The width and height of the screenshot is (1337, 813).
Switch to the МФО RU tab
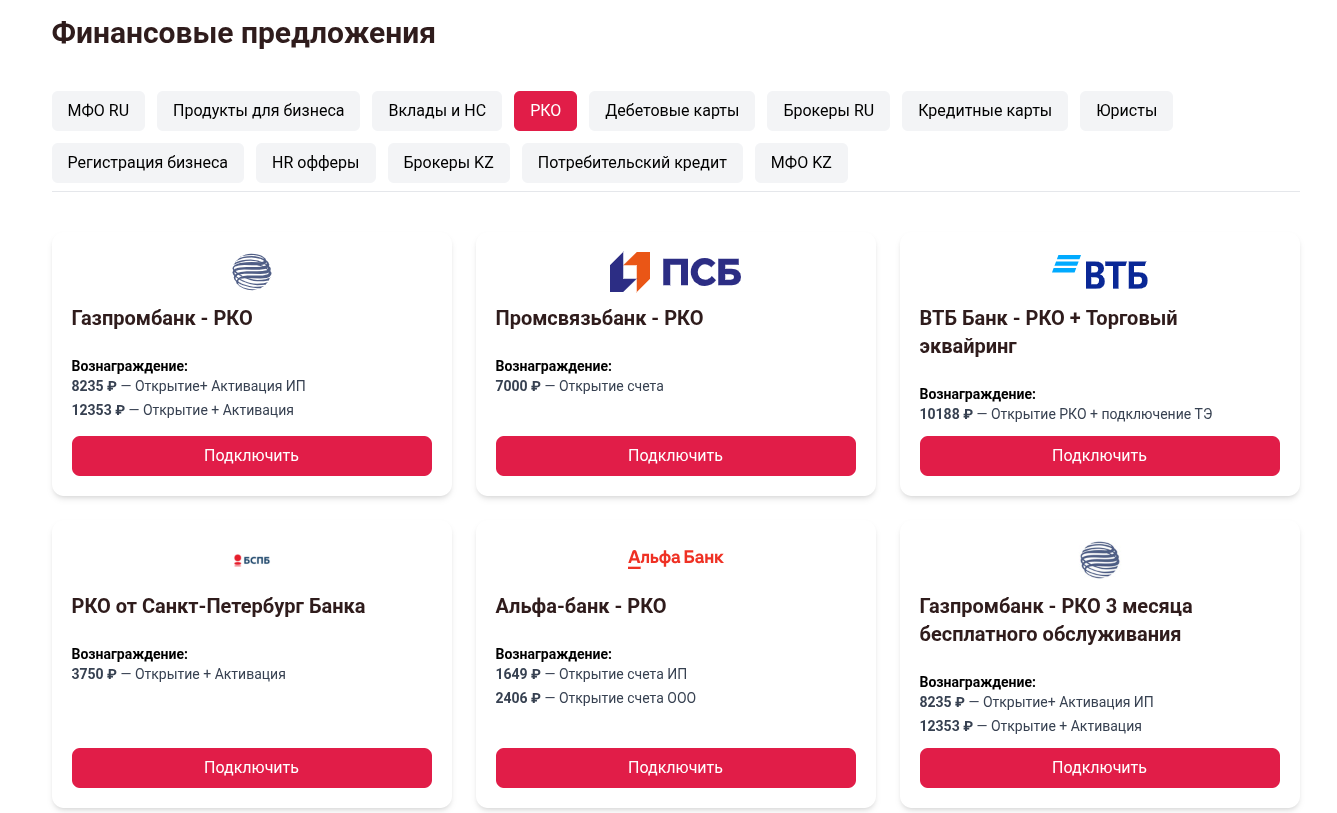[x=98, y=111]
